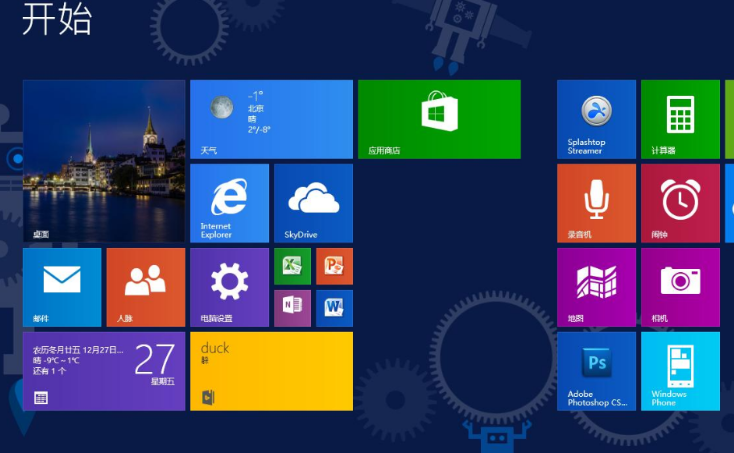Launch the Splashtop Streamer tile

pyautogui.click(x=596, y=119)
